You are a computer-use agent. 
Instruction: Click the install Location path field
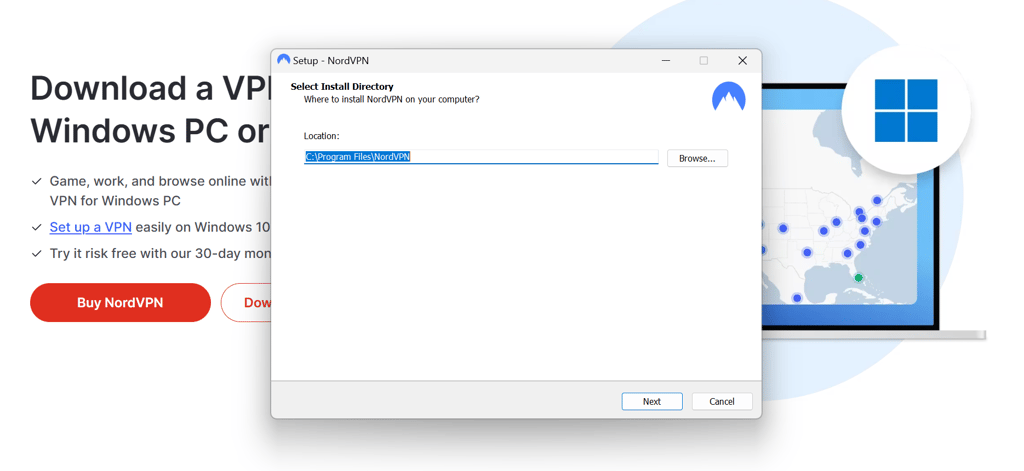(x=481, y=157)
